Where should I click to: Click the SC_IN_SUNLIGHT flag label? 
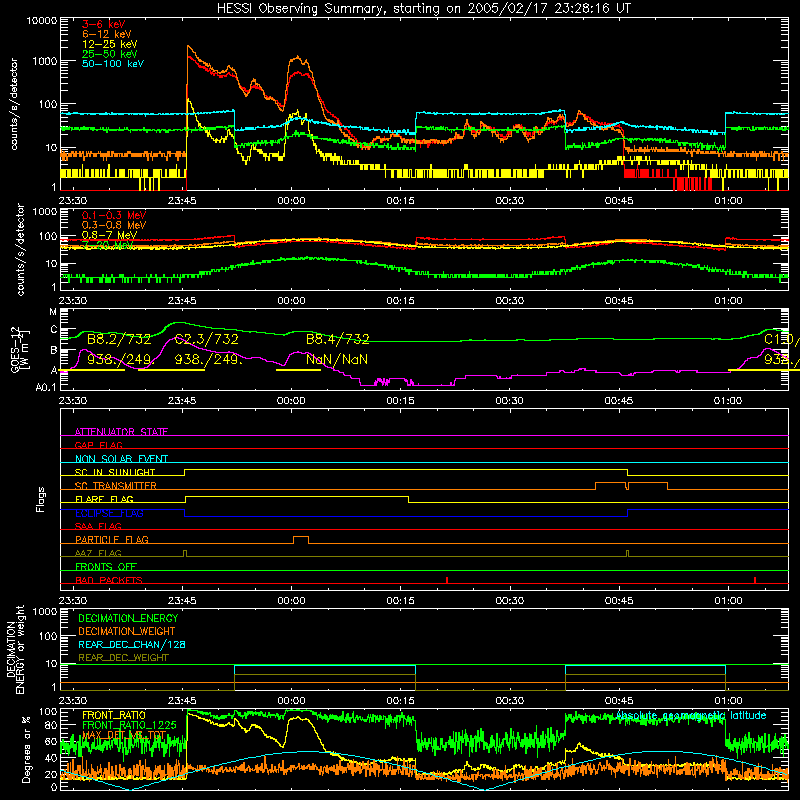coord(115,472)
